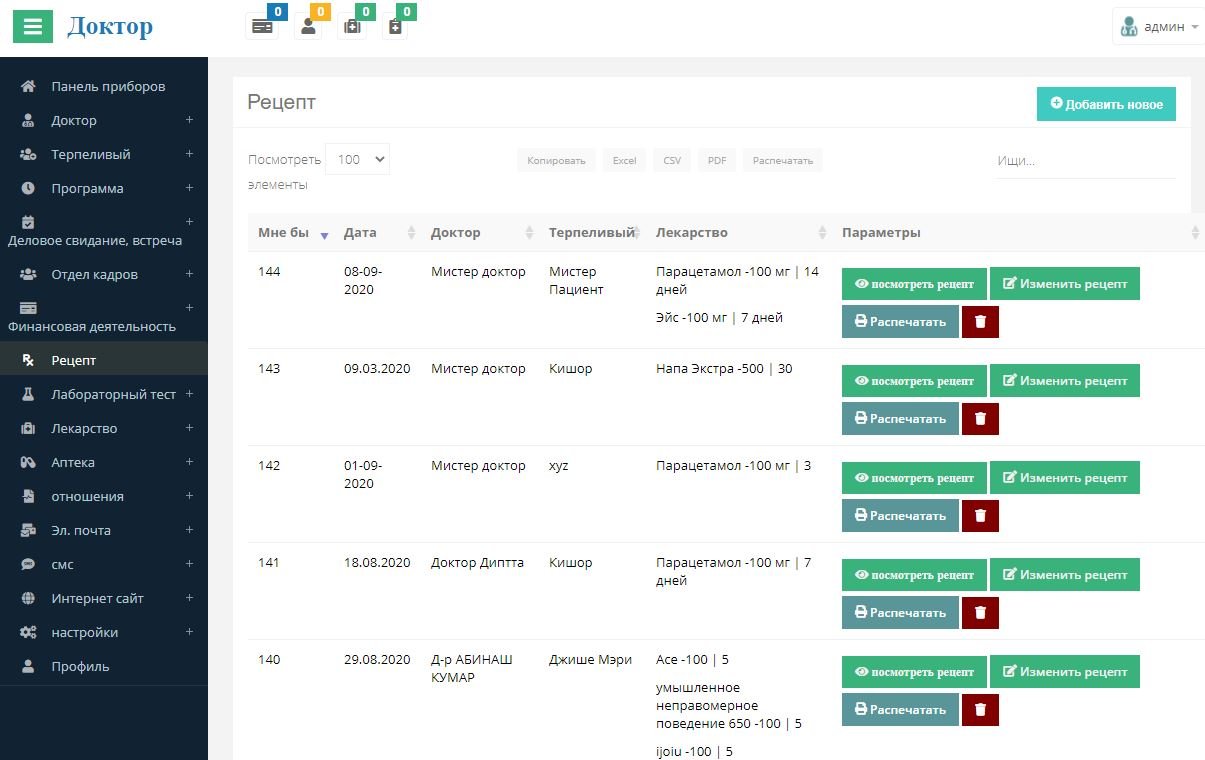The height and width of the screenshot is (760, 1205).
Task: Click the globe icon beside Интернет сайт
Action: click(x=28, y=598)
